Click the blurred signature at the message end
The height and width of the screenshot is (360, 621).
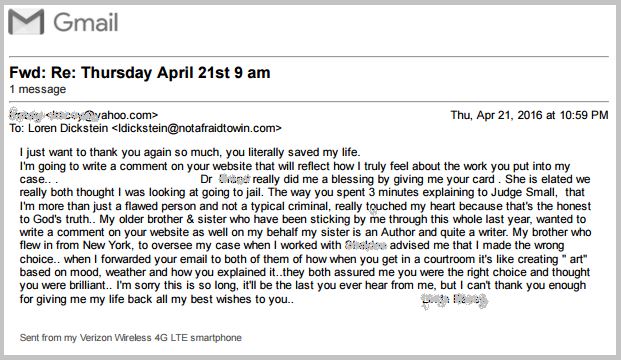click(x=455, y=301)
